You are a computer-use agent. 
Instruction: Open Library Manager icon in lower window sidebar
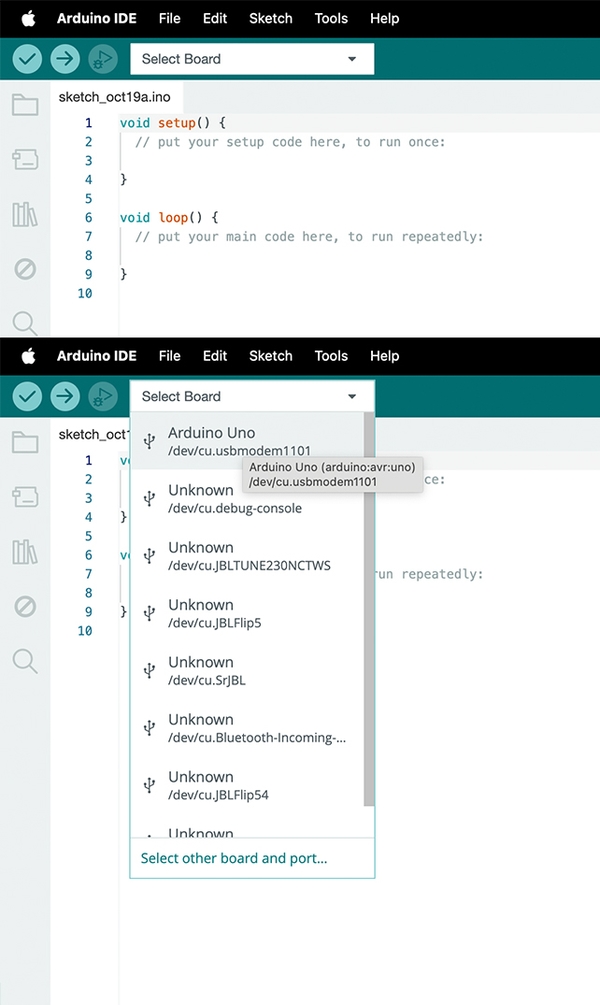point(25,552)
